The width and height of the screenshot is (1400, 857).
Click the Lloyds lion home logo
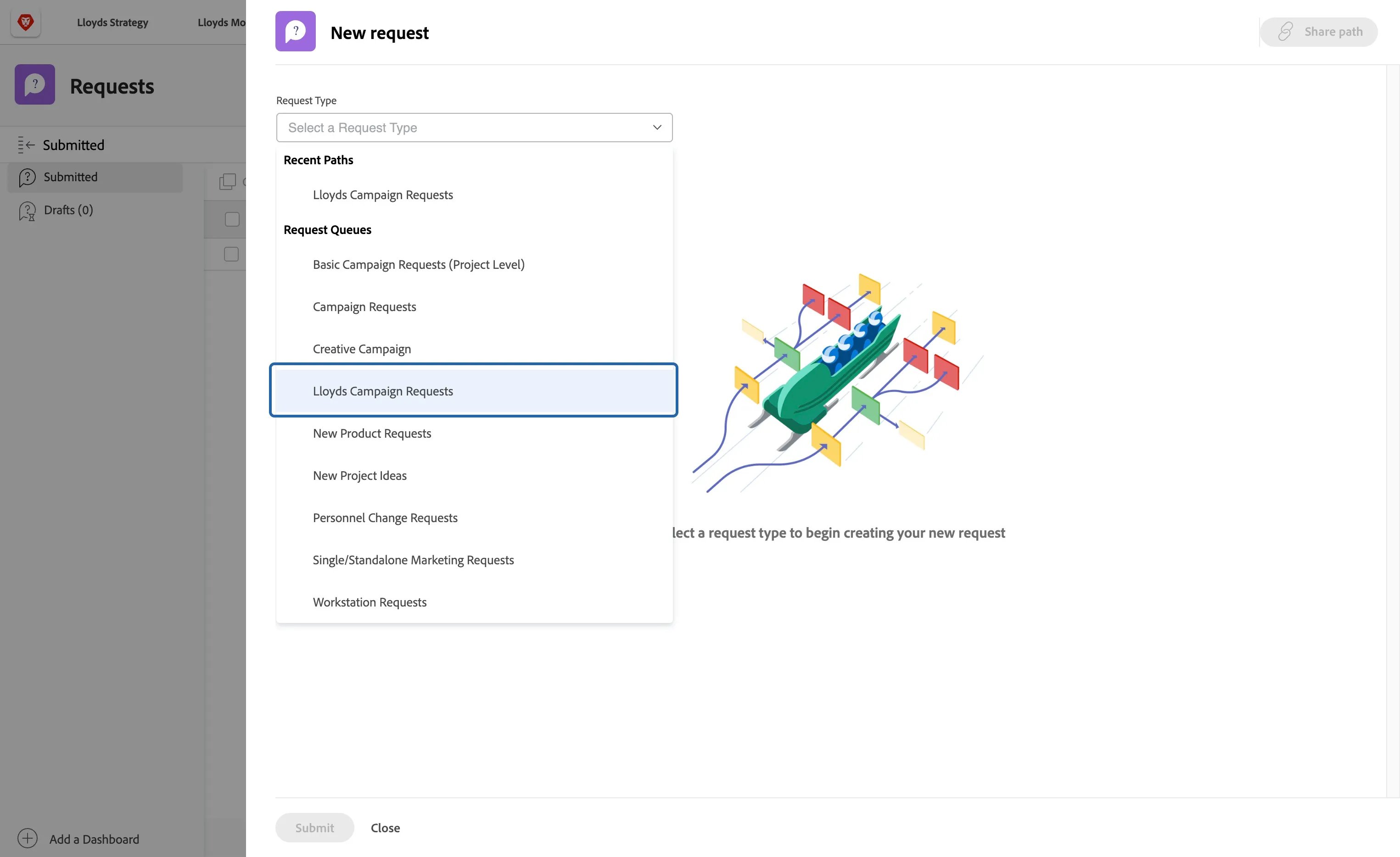click(x=26, y=22)
